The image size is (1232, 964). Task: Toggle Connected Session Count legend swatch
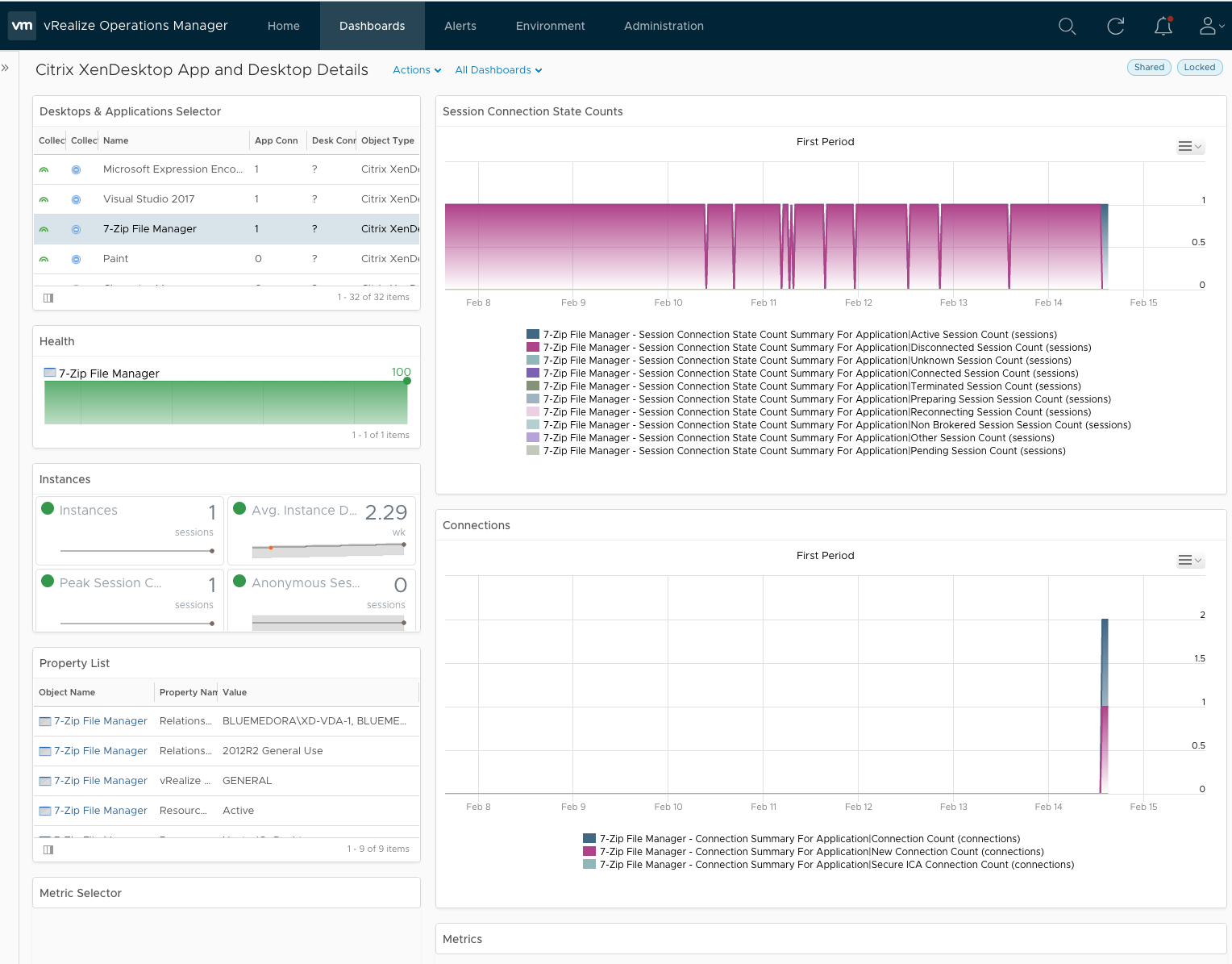coord(533,373)
